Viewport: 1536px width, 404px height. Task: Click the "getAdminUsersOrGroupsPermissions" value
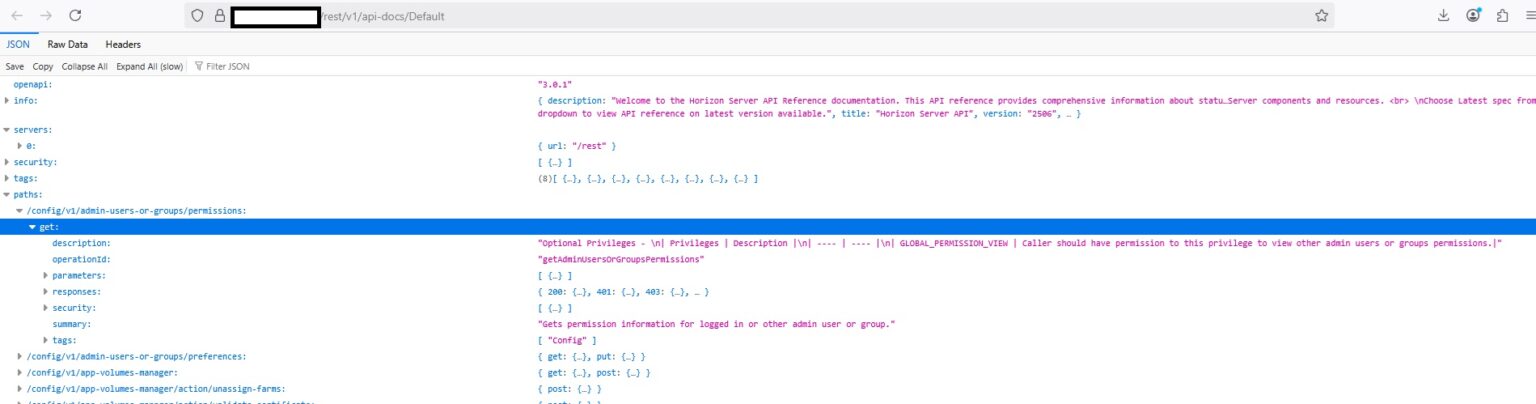click(x=621, y=259)
